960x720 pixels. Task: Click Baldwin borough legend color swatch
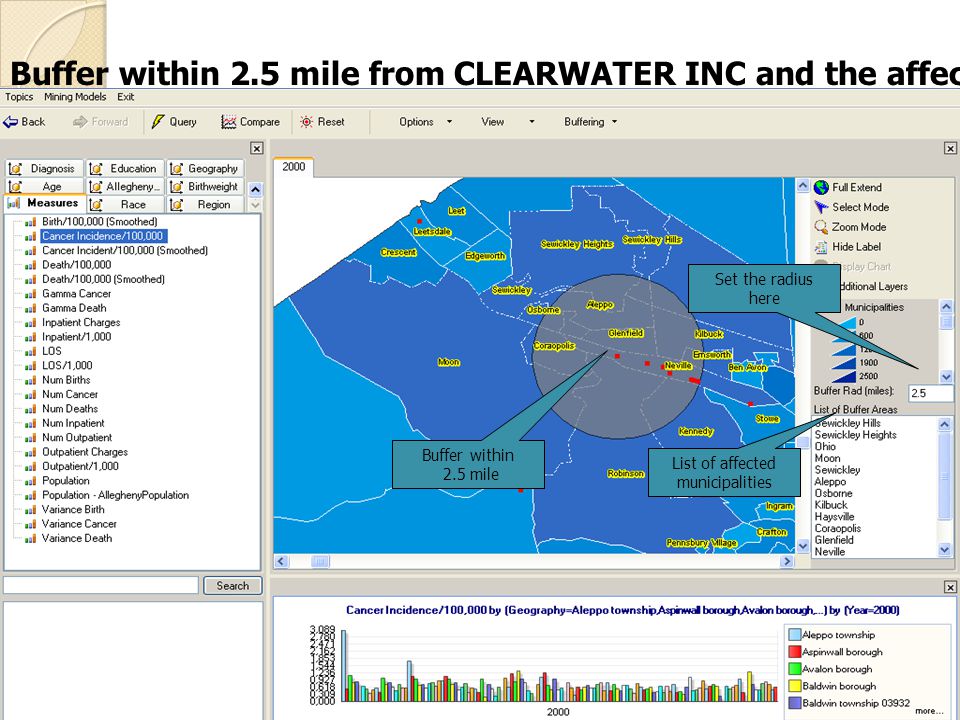(795, 686)
